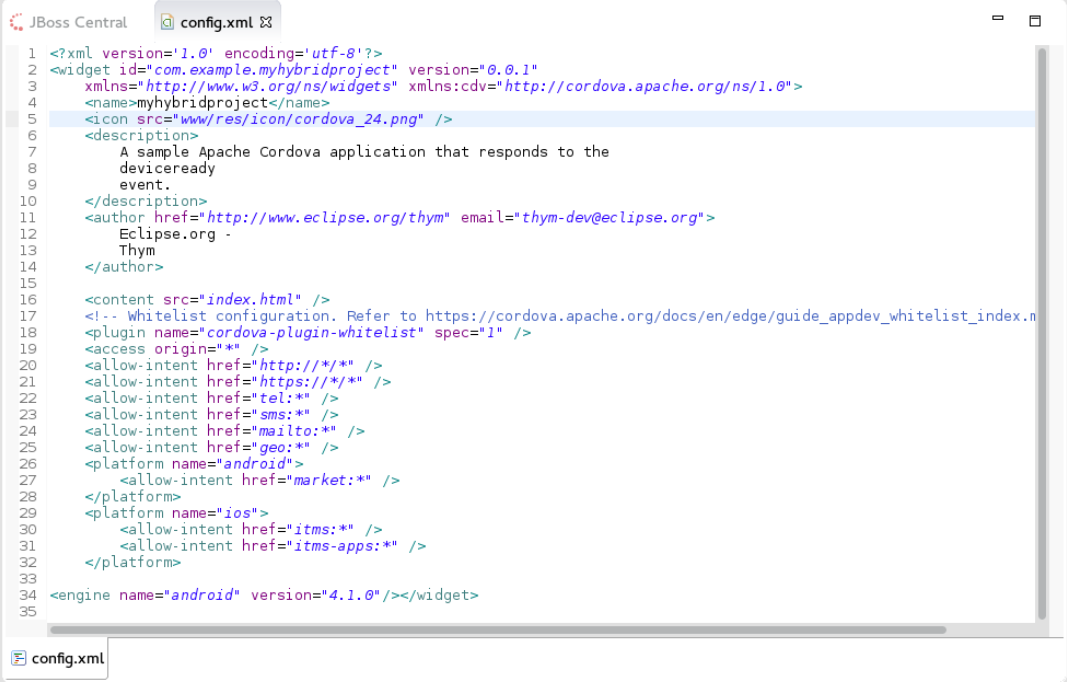Click the opening <description> tag
This screenshot has height=683, width=1067.
pos(142,135)
